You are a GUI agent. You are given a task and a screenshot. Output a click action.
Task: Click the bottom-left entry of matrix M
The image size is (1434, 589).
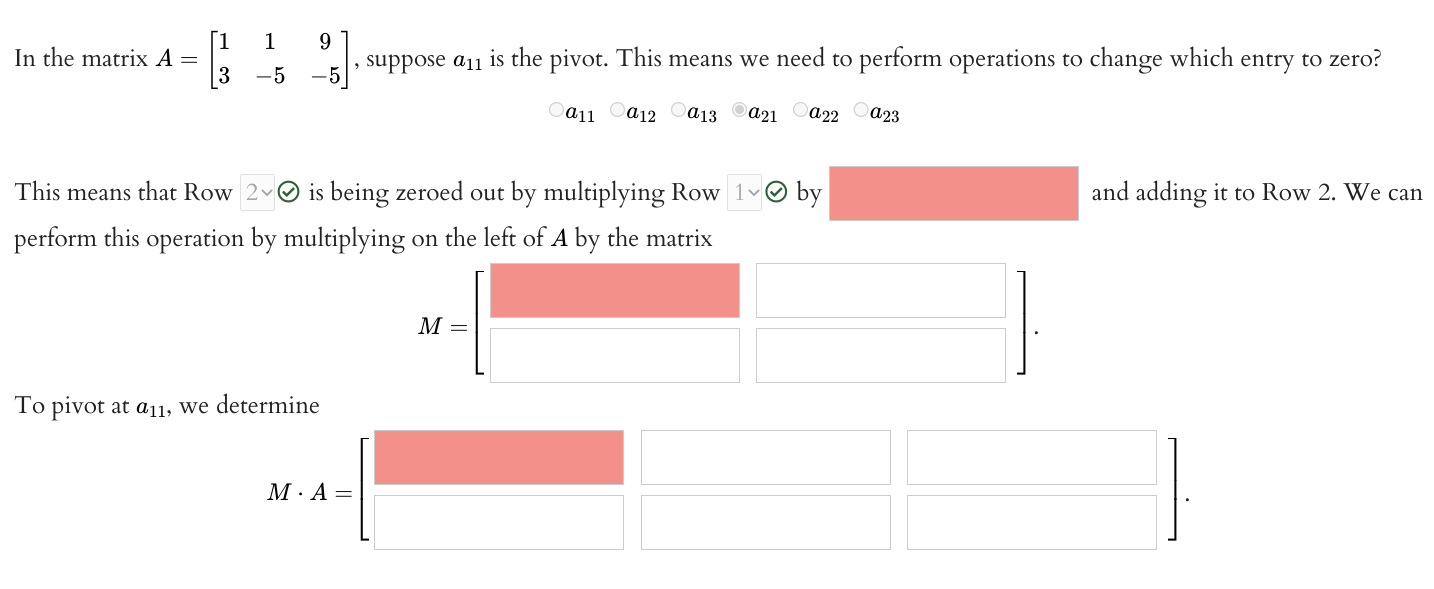(613, 354)
